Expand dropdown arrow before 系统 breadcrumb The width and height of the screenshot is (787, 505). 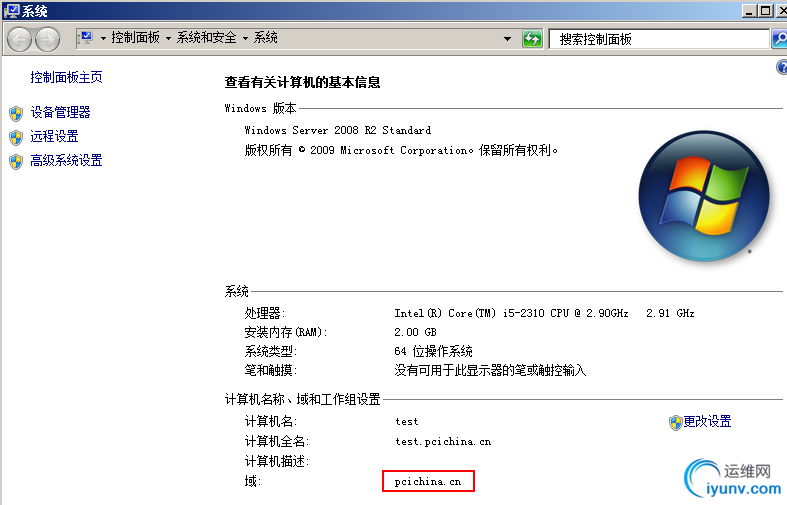pyautogui.click(x=245, y=38)
